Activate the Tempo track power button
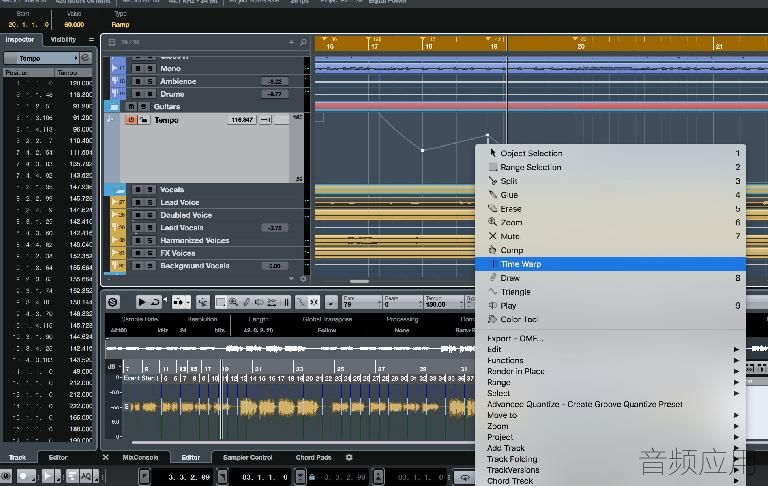Image resolution: width=768 pixels, height=486 pixels. pos(131,120)
